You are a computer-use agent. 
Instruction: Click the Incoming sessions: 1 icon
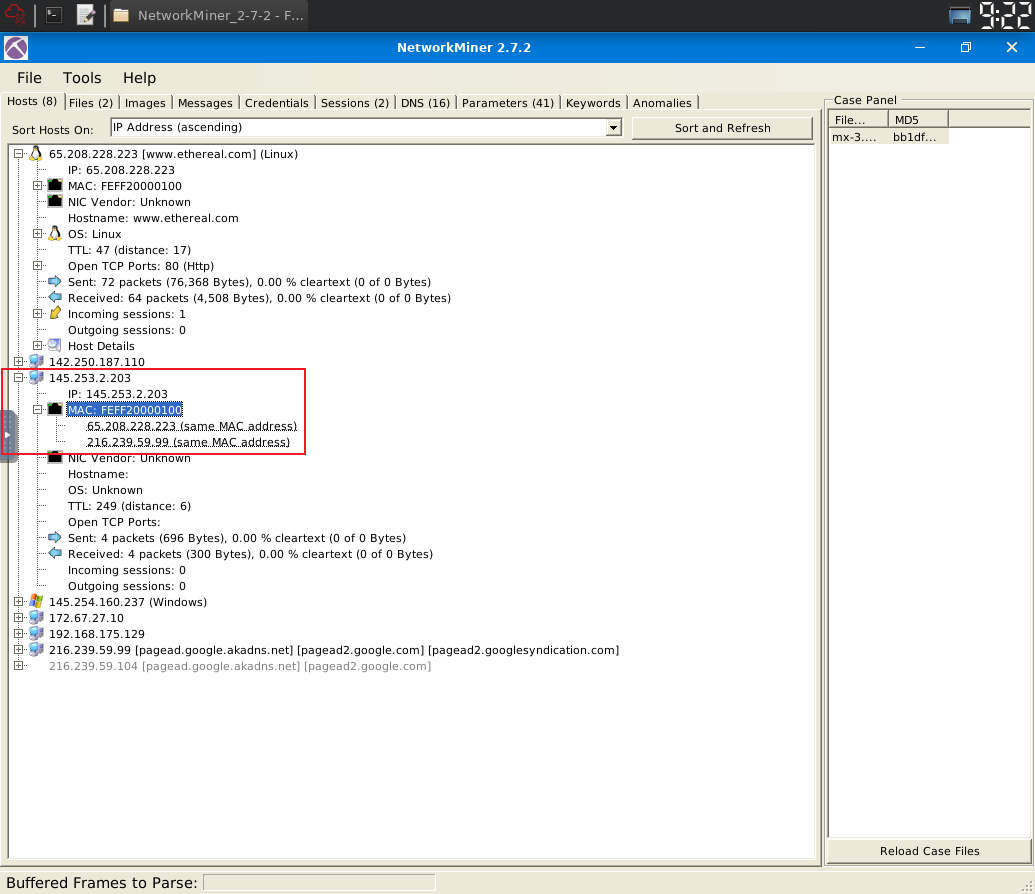tap(55, 313)
